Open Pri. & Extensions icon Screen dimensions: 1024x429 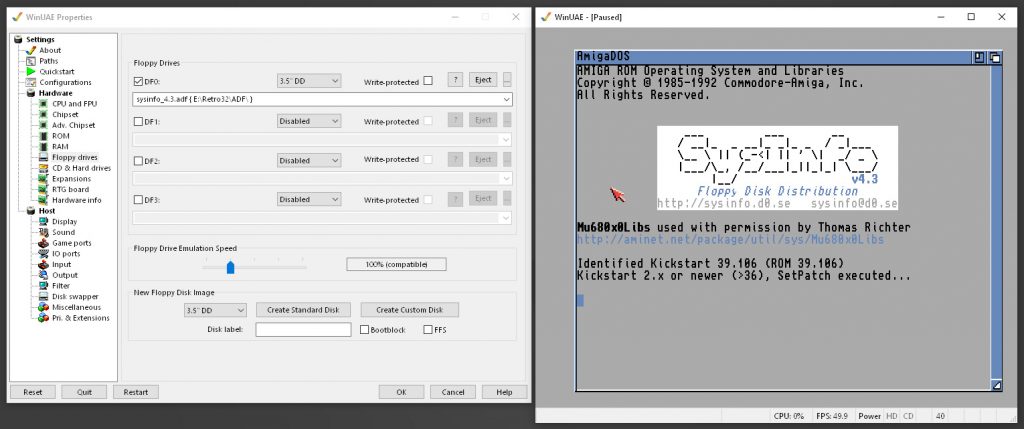43,318
